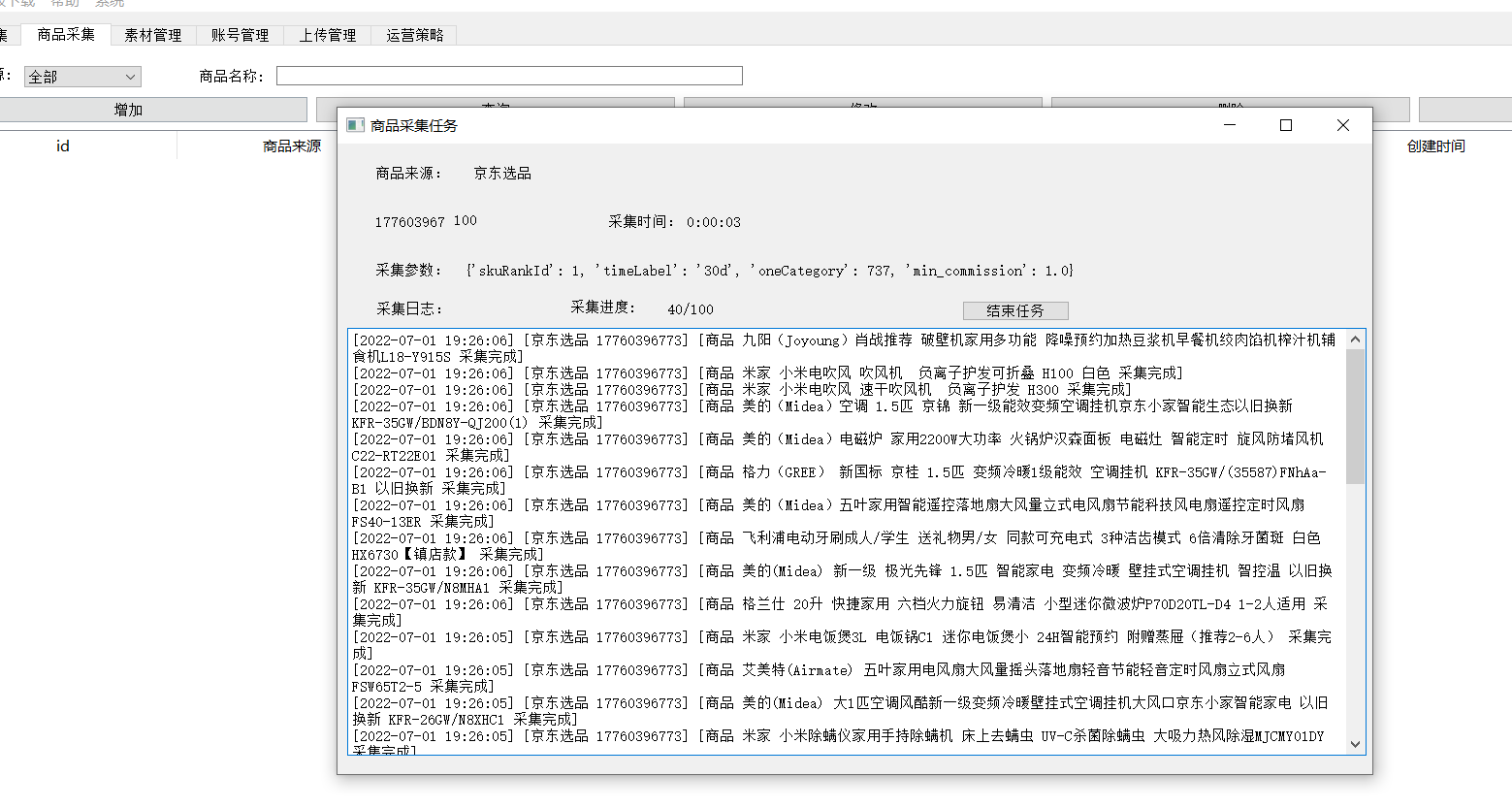Minimize the 商品采集任务 dialog
Screen dimensions: 1512x809
click(x=1230, y=125)
